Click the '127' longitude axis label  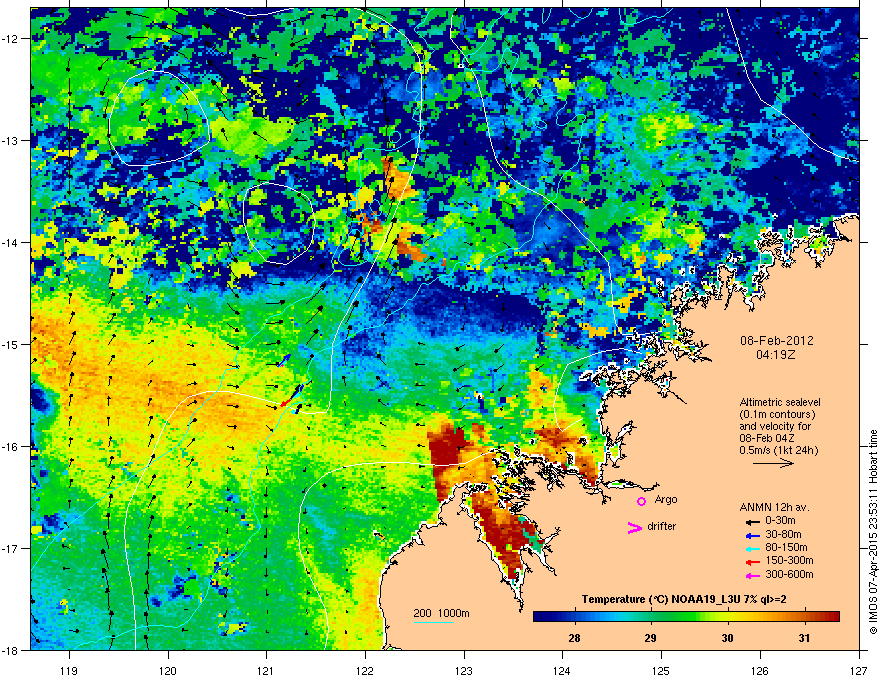[859, 670]
